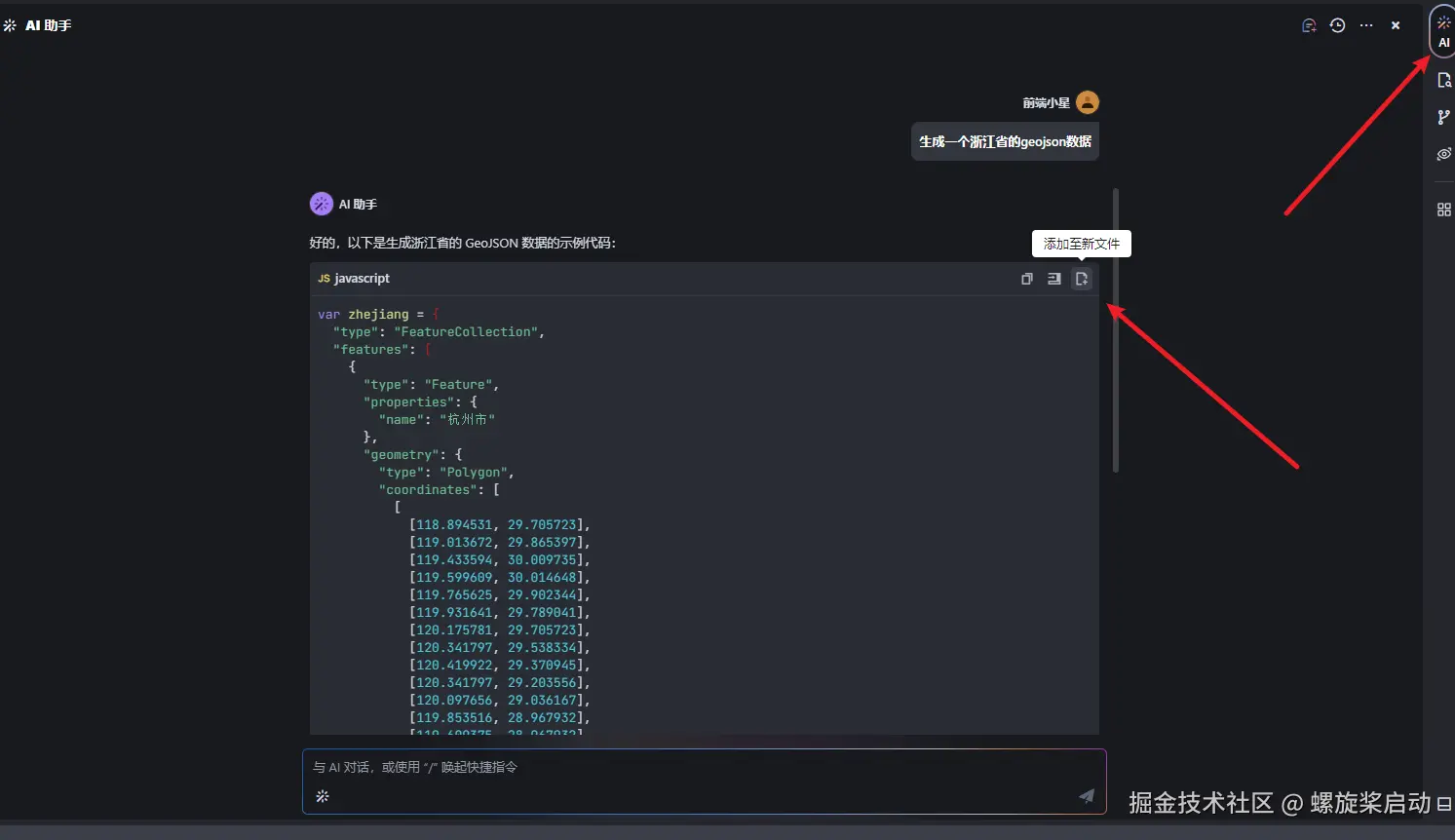
Task: Select the user message about 浙江省 geojson
Action: (x=1005, y=141)
